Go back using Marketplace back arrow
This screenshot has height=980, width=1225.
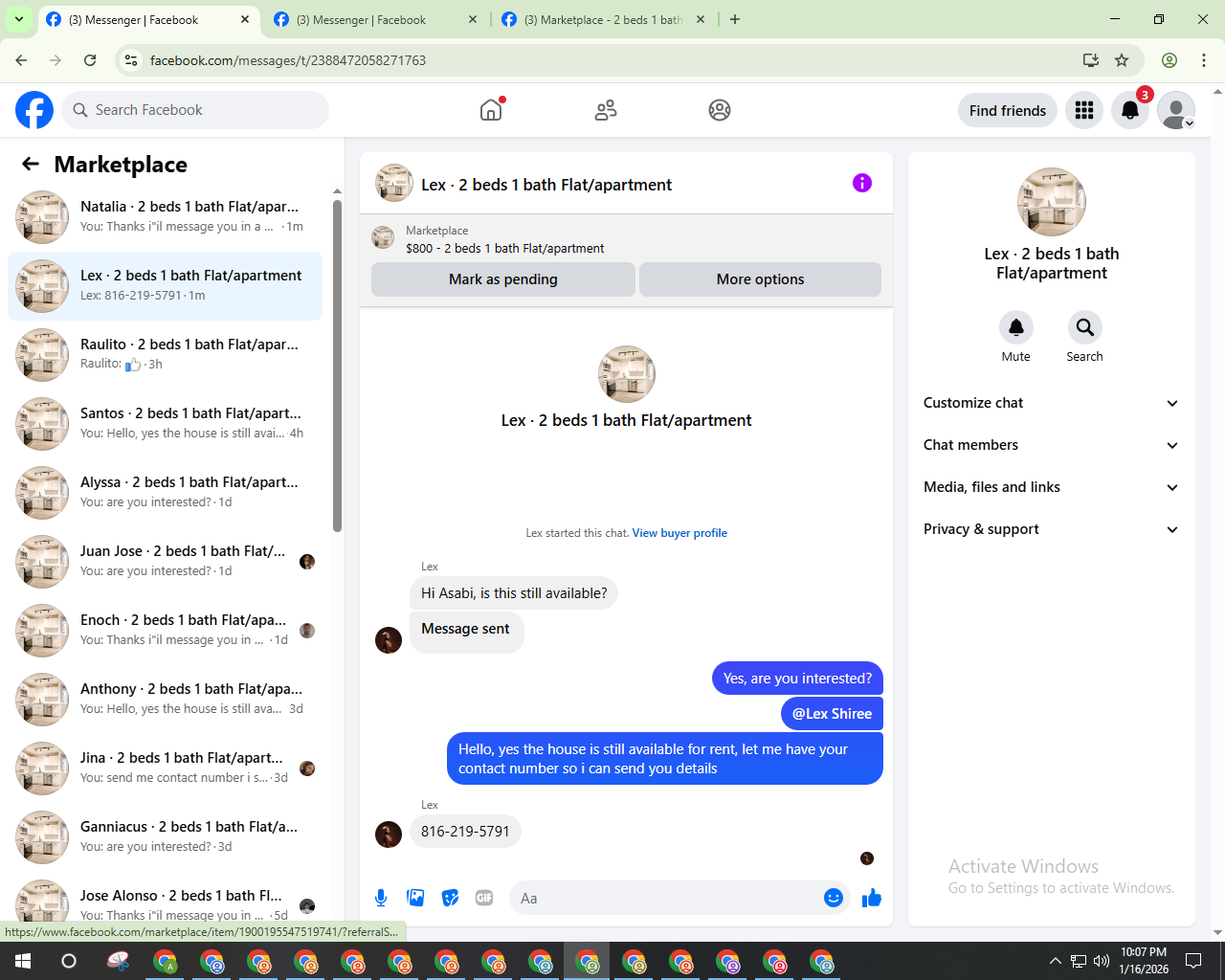point(31,164)
